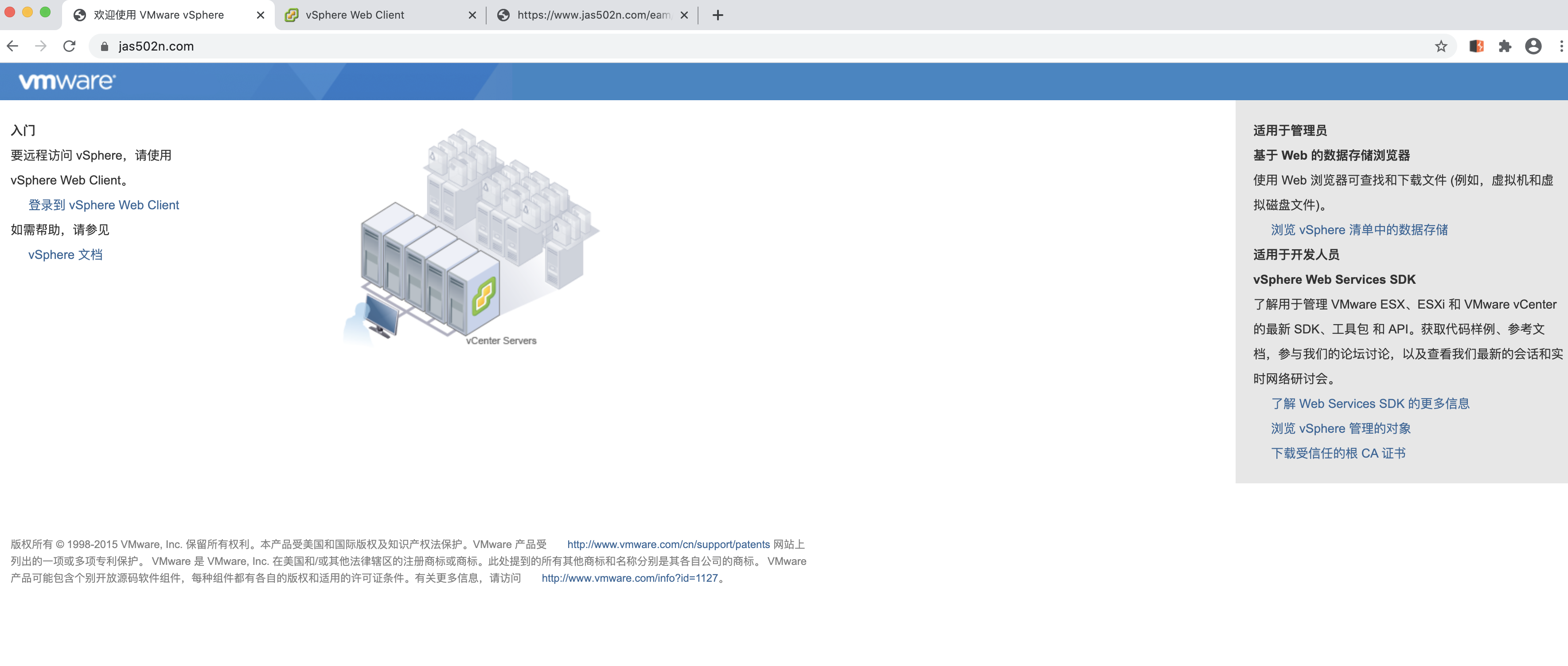Click the 入门 heading
This screenshot has width=1568, height=666.
point(23,131)
